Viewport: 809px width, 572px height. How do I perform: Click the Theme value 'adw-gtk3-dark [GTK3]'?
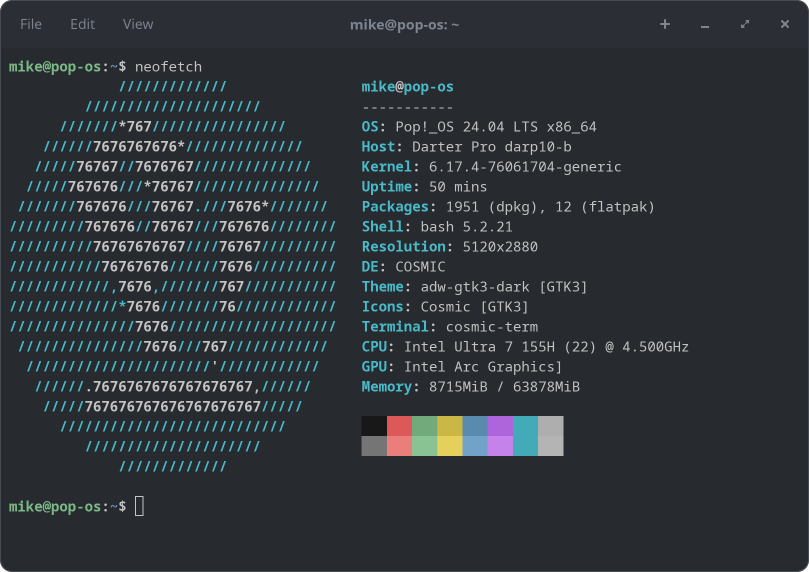pos(504,287)
